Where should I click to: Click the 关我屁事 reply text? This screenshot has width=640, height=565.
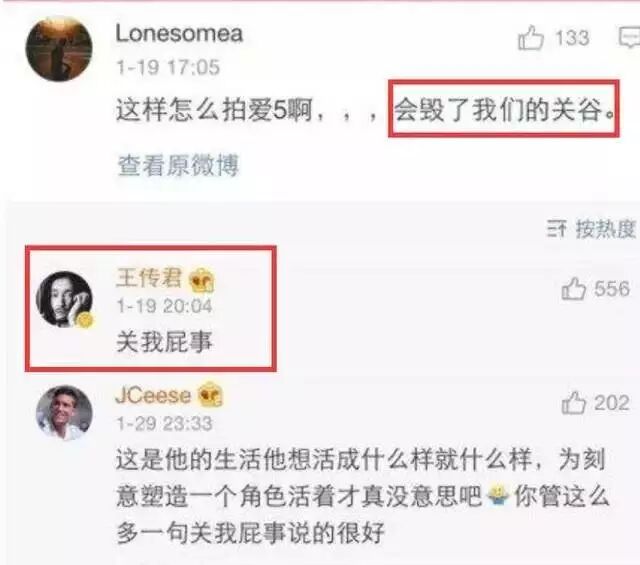(x=164, y=342)
